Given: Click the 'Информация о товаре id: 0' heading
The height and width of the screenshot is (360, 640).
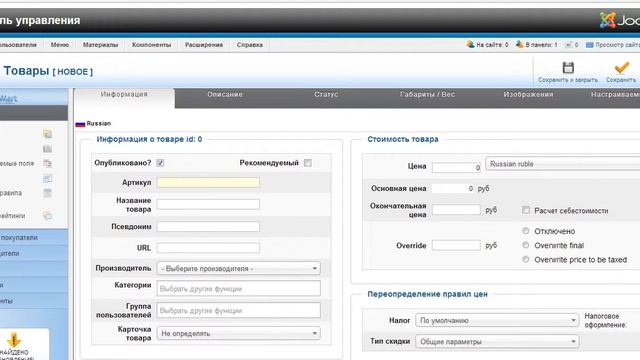Looking at the screenshot, I should (x=149, y=139).
